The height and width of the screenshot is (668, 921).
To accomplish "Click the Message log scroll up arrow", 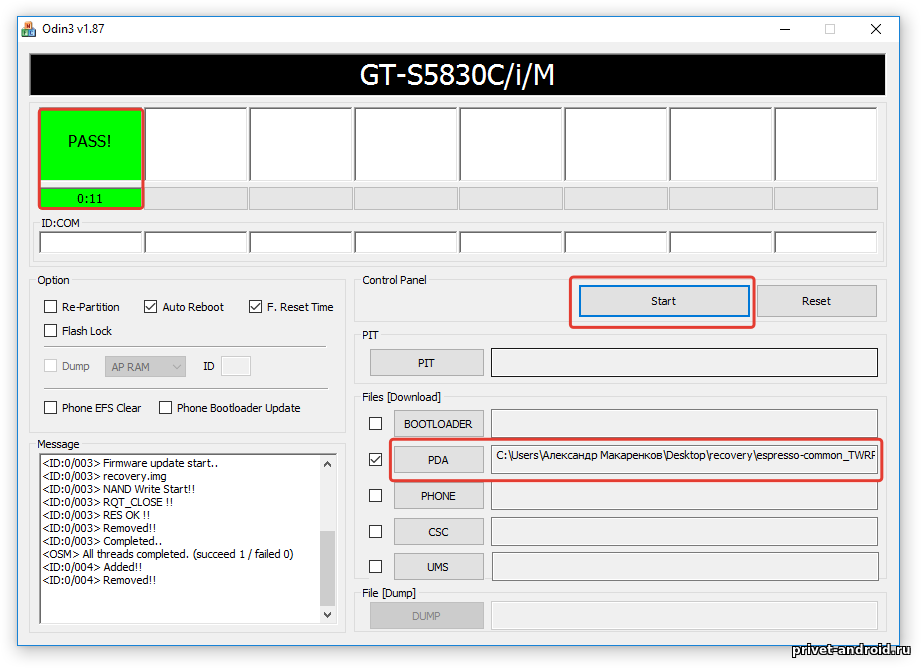I will click(x=328, y=464).
